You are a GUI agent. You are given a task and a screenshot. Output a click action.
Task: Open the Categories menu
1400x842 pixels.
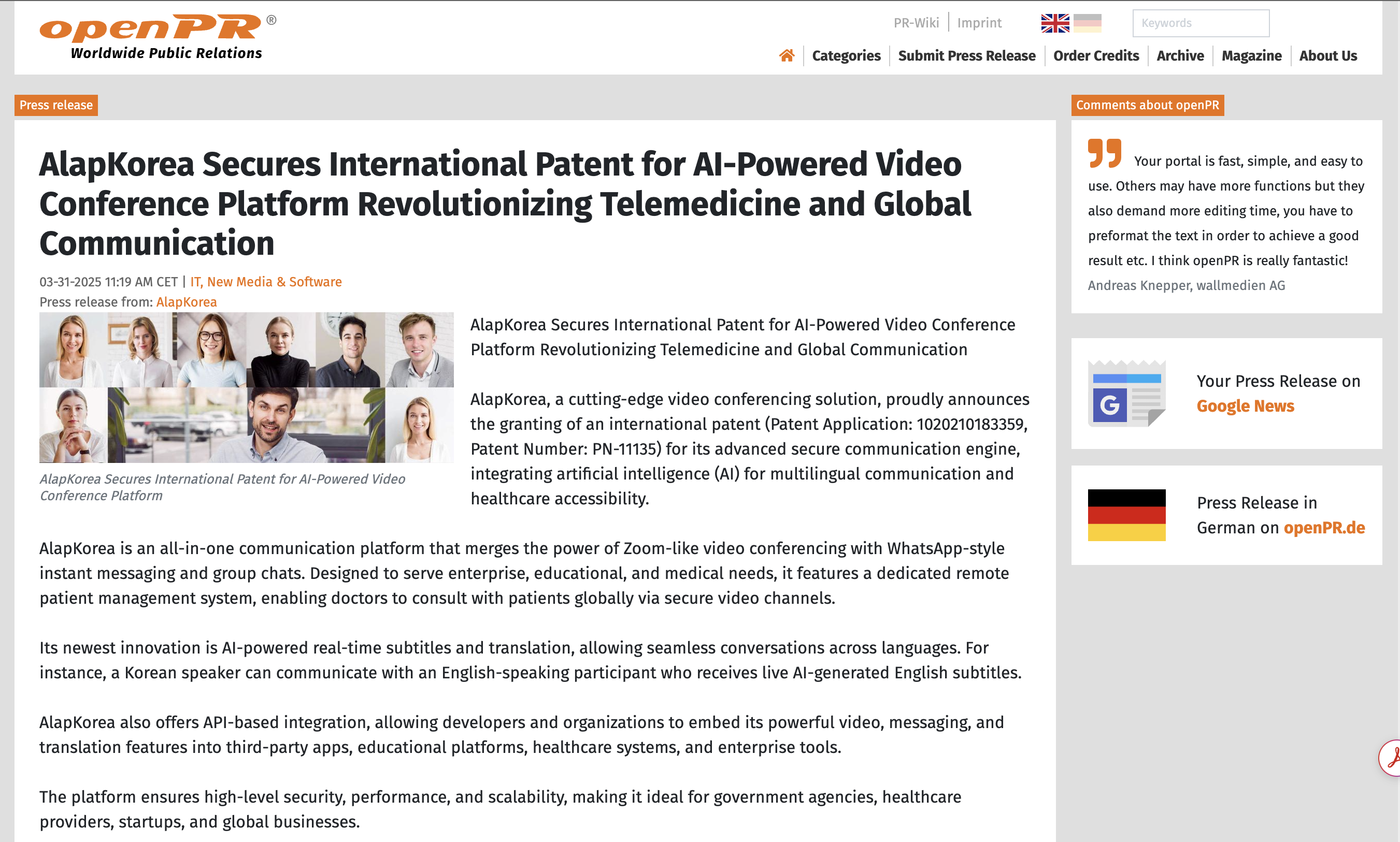(x=846, y=55)
